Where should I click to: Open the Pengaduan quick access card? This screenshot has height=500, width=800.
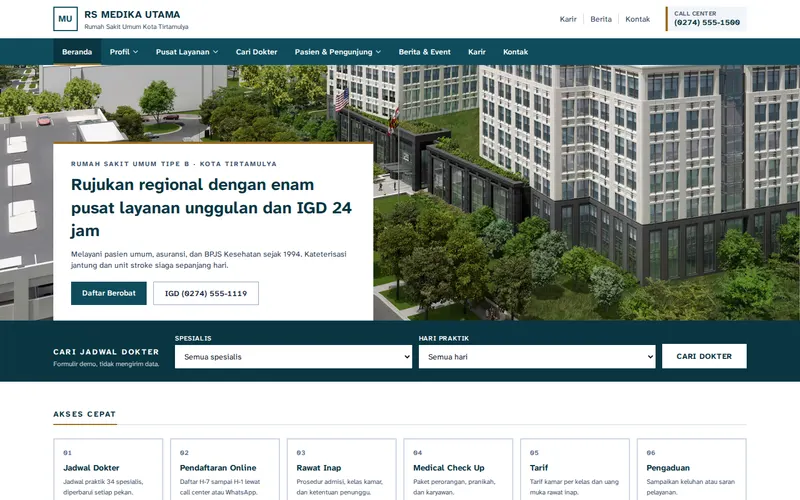point(691,469)
